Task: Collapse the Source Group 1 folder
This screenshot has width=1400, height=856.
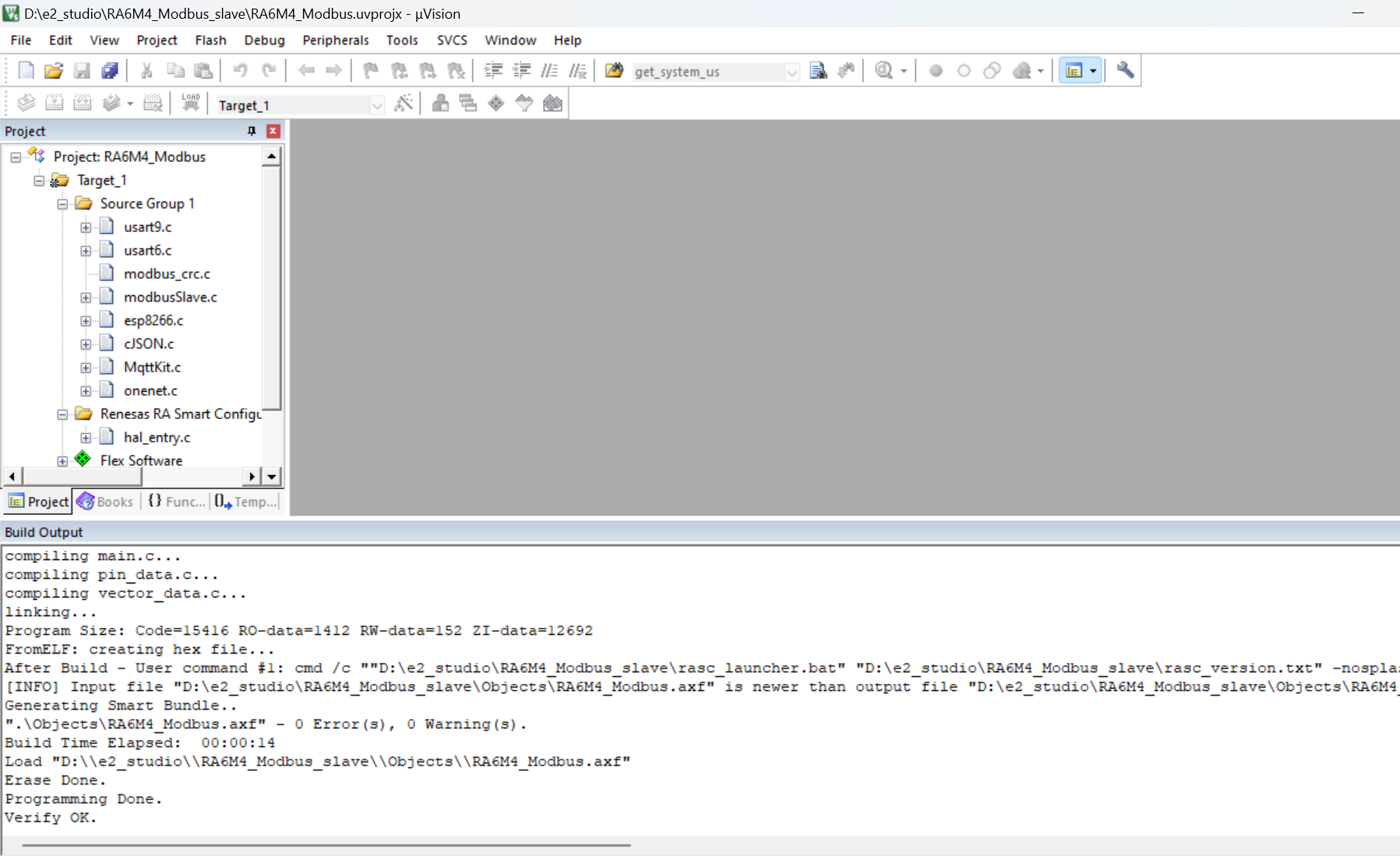Action: 62,204
